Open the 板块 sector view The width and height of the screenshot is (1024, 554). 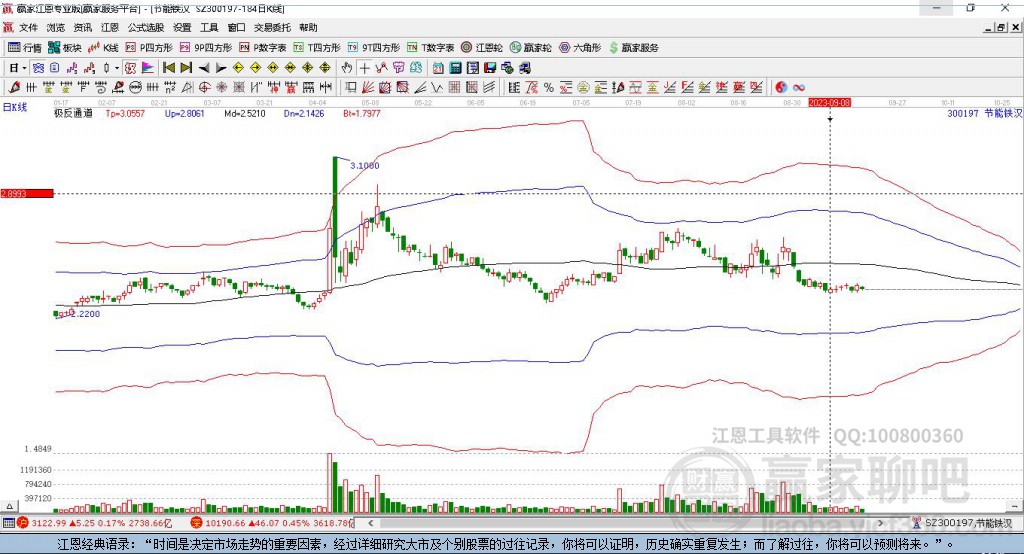65,48
